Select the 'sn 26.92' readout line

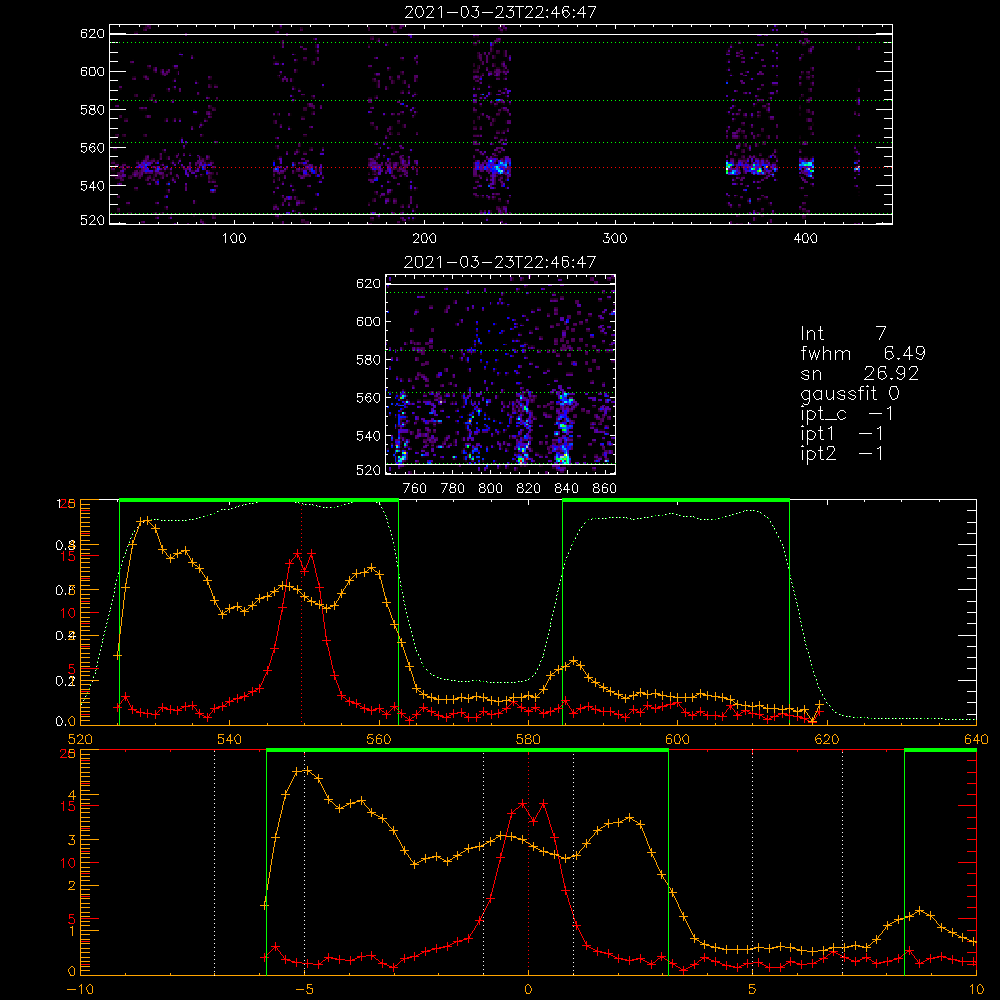[860, 374]
